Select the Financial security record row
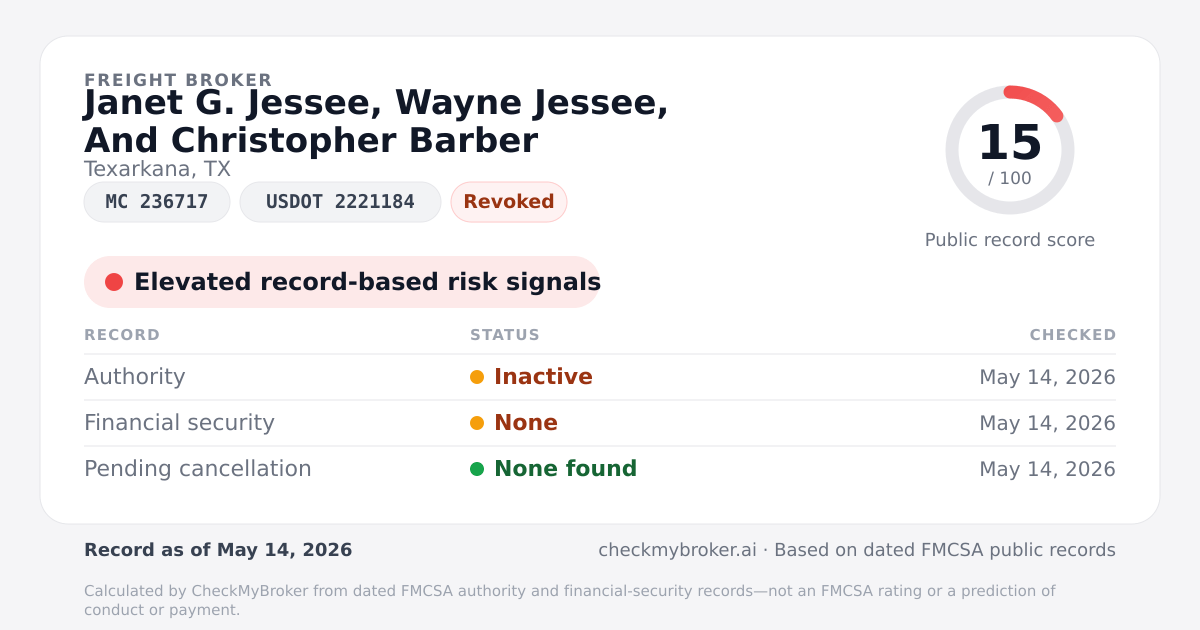 (x=600, y=423)
